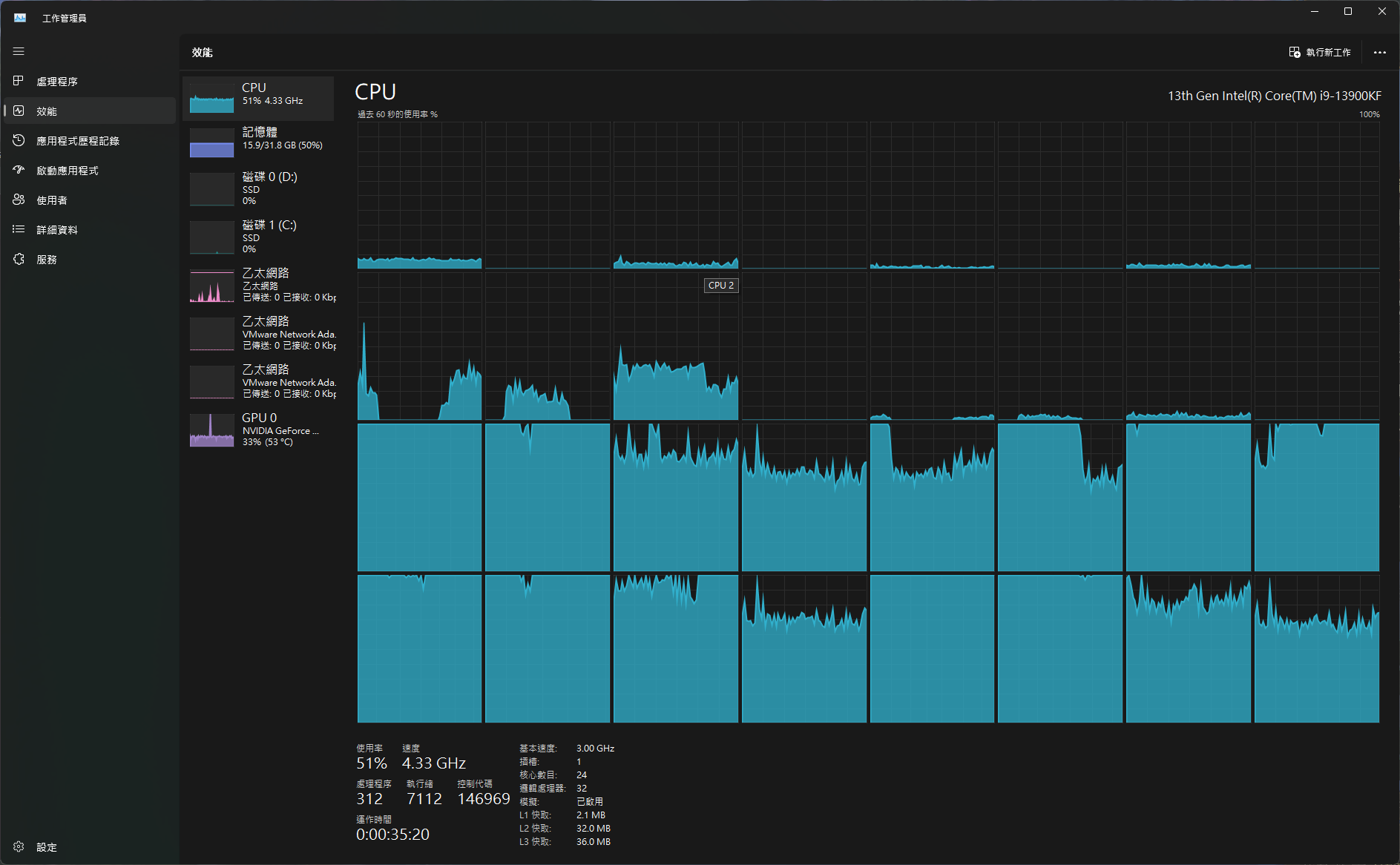Image resolution: width=1400 pixels, height=865 pixels.
Task: Maximize the Task Manager window
Action: point(1348,11)
